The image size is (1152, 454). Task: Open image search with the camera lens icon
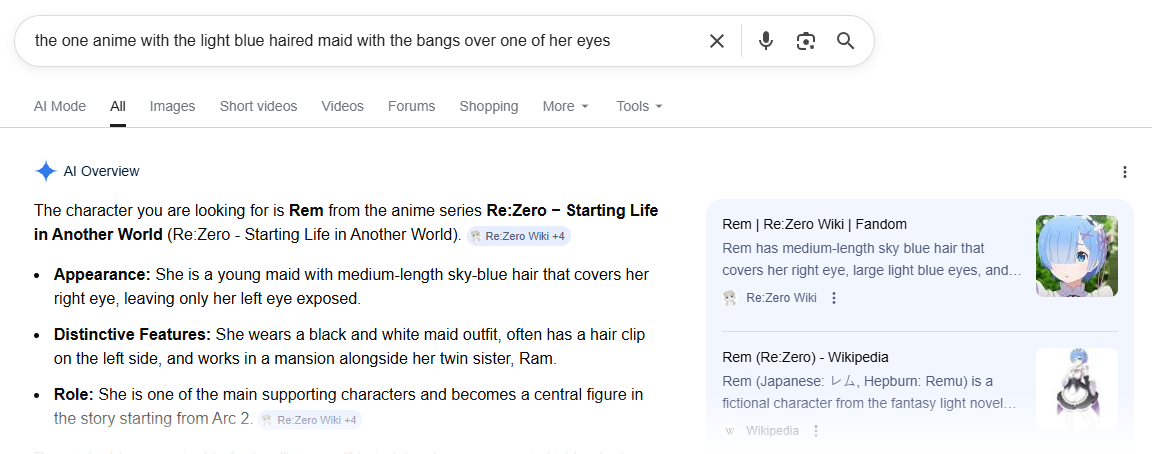(x=806, y=41)
